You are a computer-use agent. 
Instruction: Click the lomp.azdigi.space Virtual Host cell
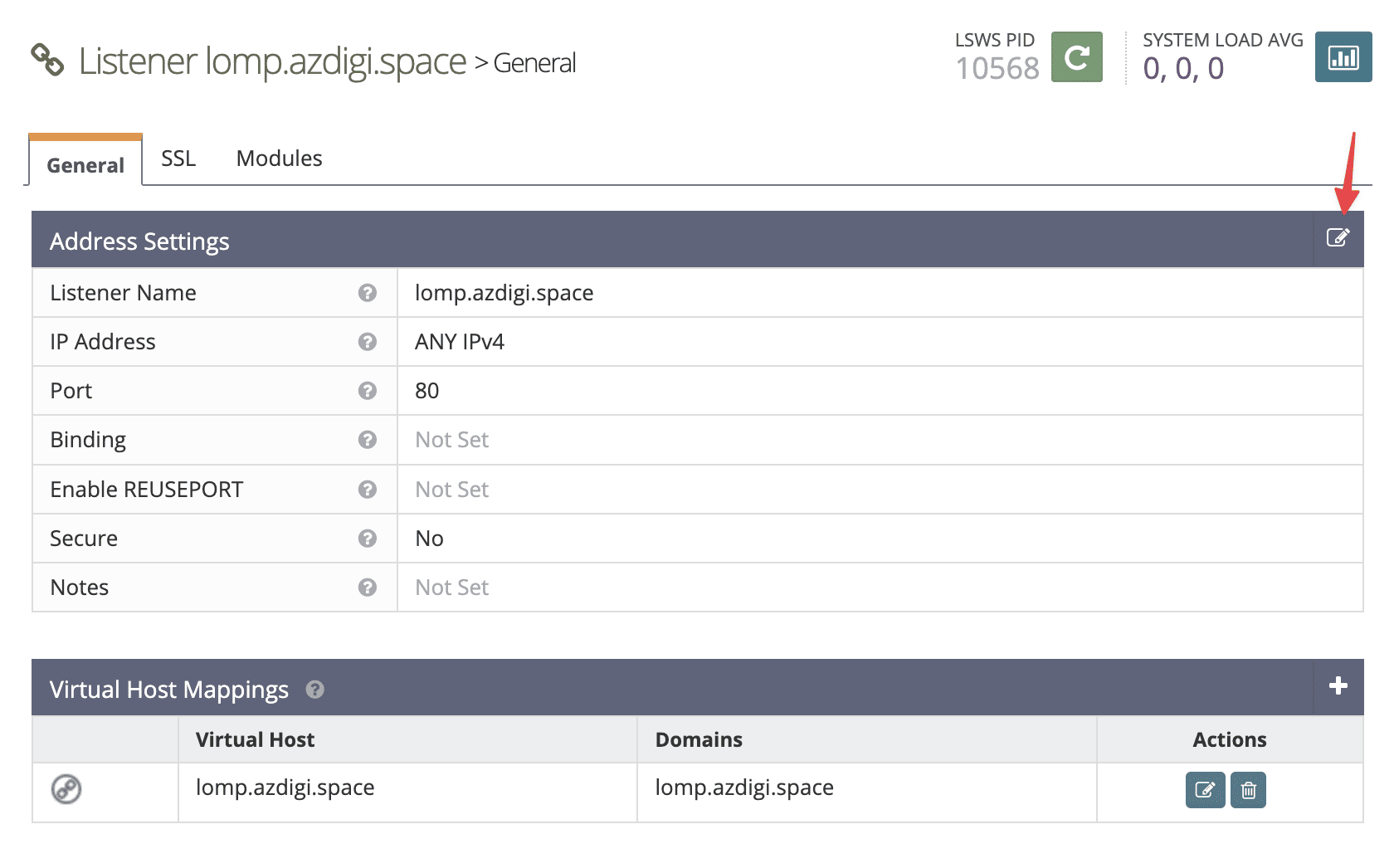click(x=285, y=788)
